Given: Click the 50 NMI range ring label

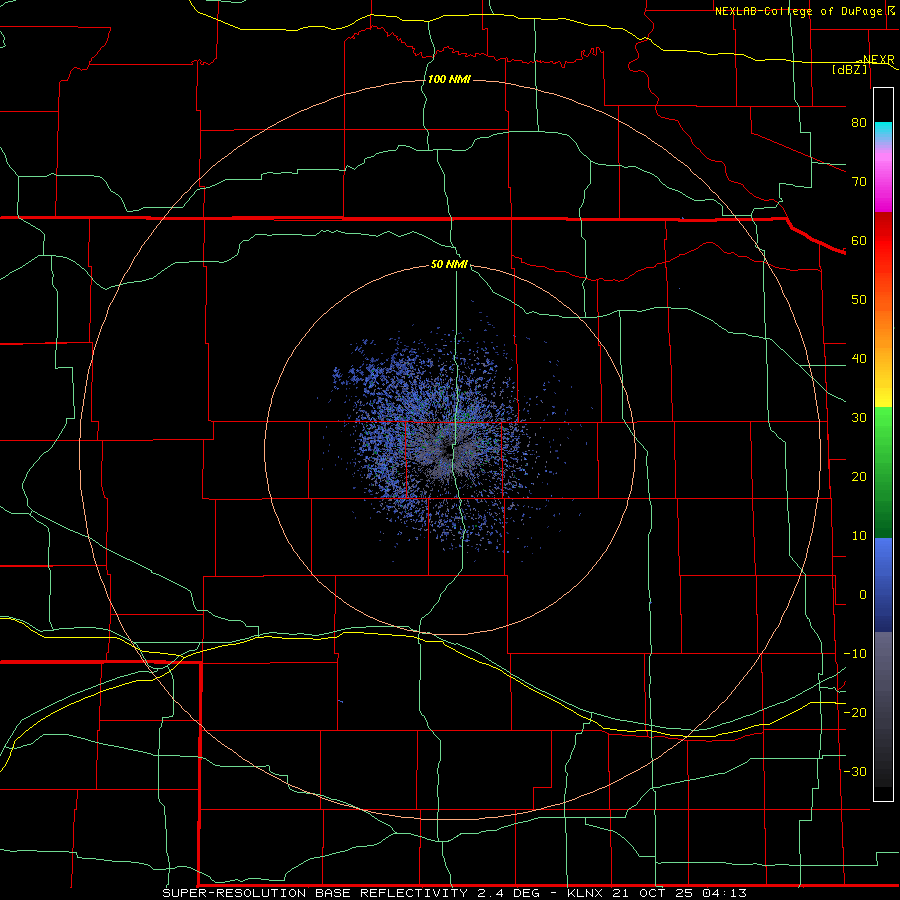Looking at the screenshot, I should click(x=449, y=265).
